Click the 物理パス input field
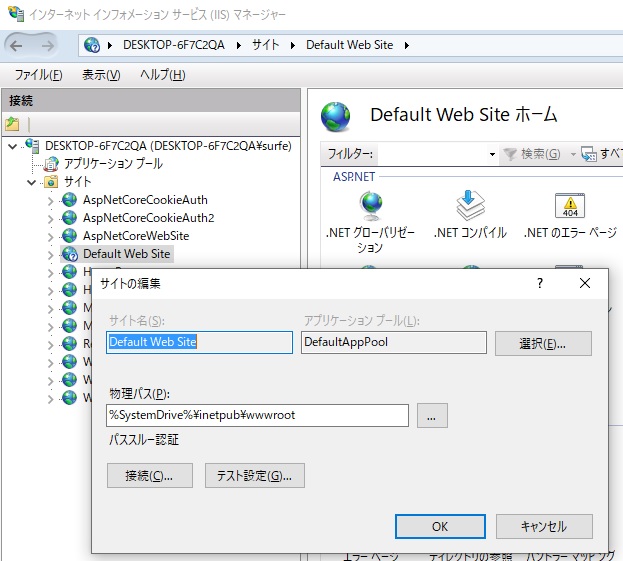Viewport: 623px width, 561px height. pyautogui.click(x=257, y=416)
